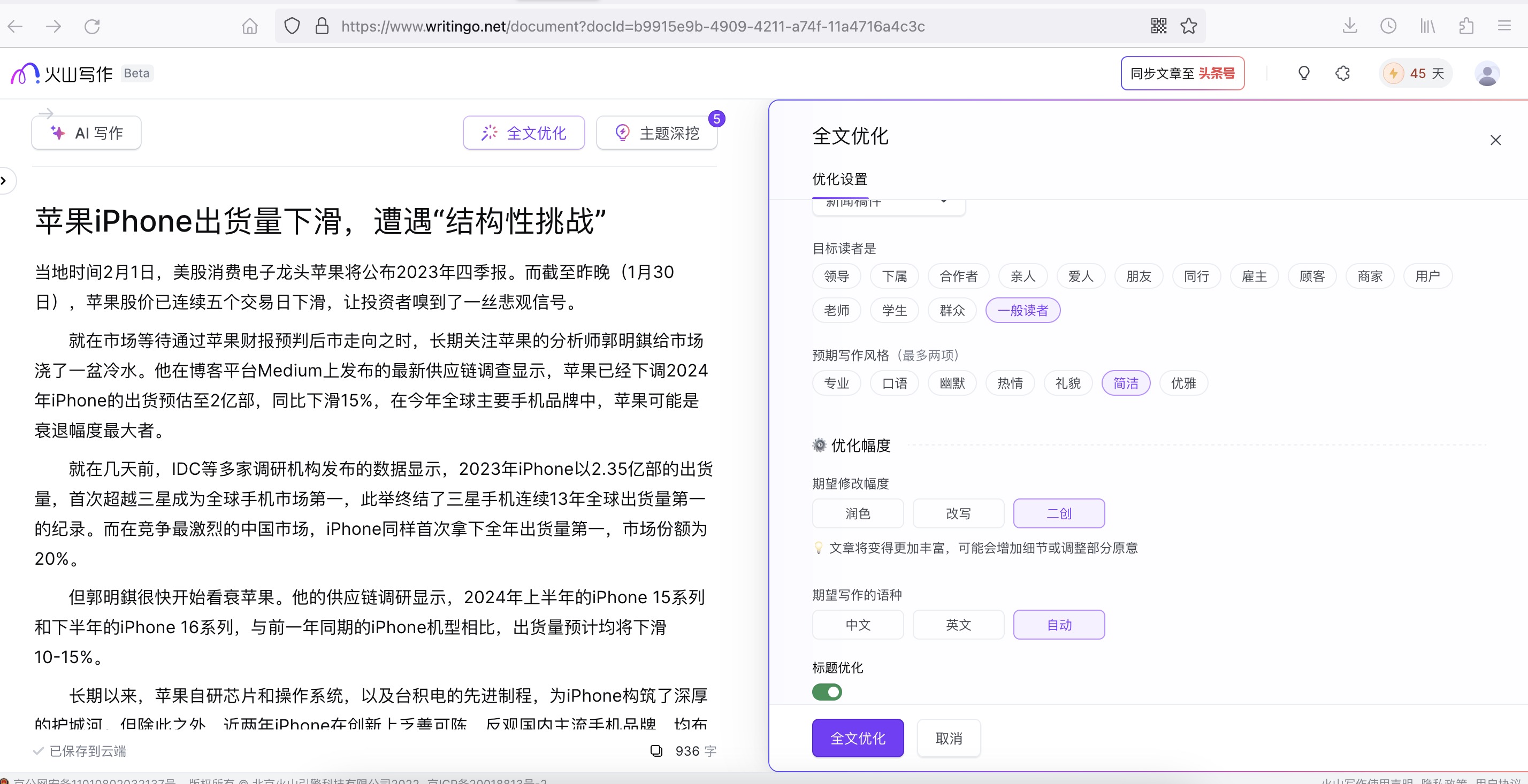Select 顾客 as target reader
Viewport: 1528px width, 784px height.
click(x=1311, y=276)
